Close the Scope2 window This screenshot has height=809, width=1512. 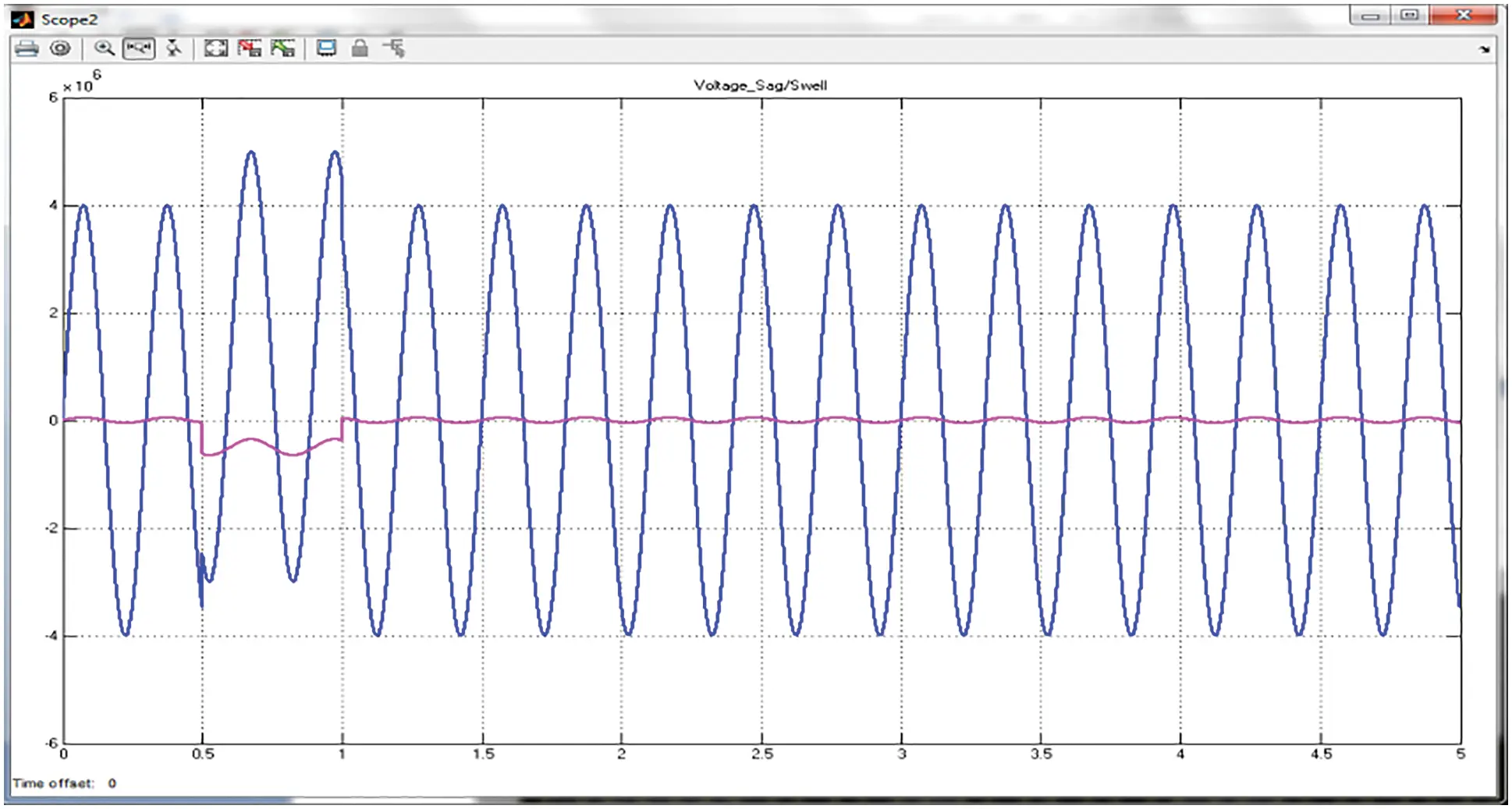click(x=1464, y=16)
